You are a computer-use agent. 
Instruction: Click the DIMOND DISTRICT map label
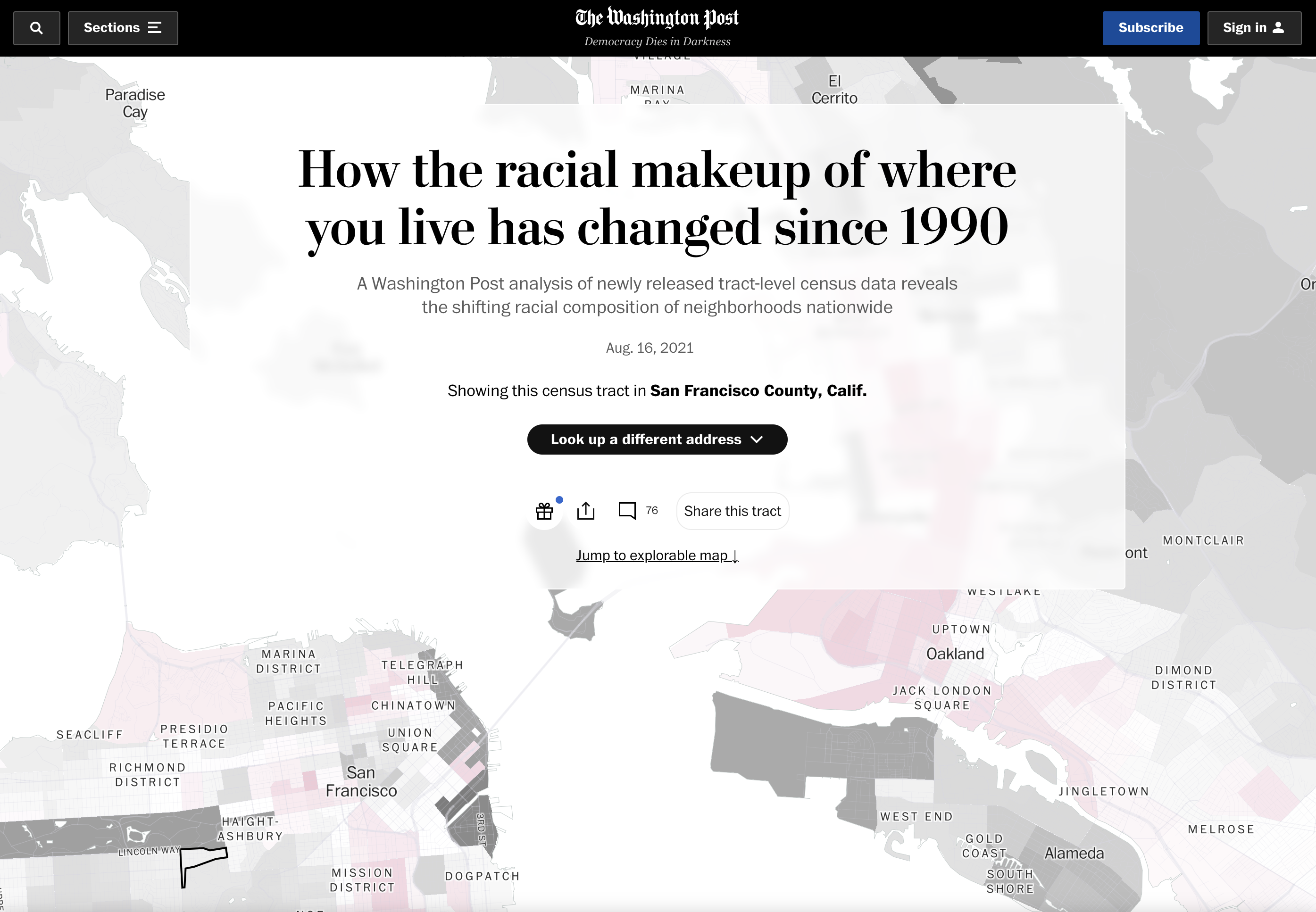coord(1184,678)
